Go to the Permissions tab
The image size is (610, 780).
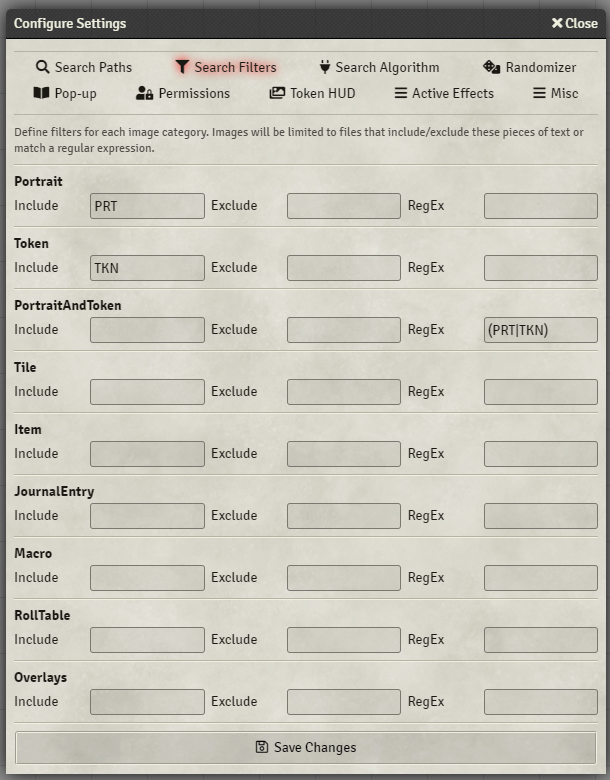183,93
